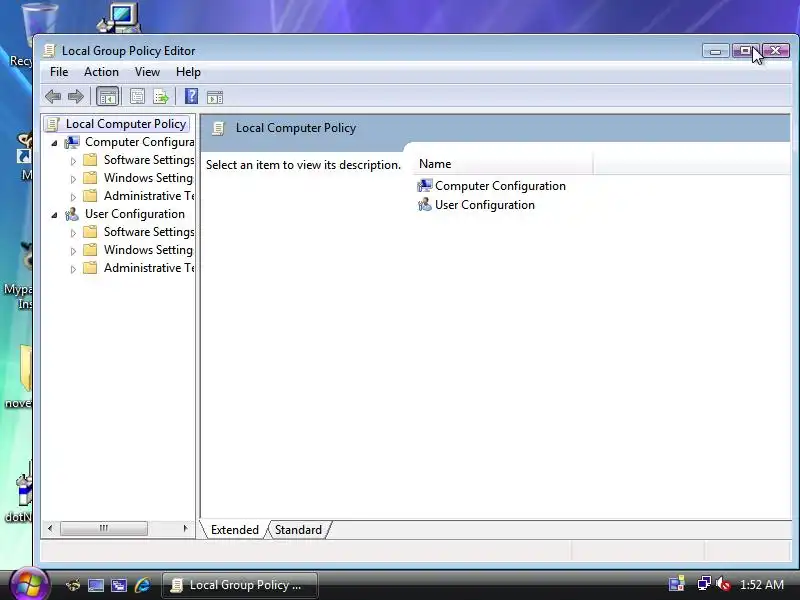Image resolution: width=800 pixels, height=600 pixels.
Task: Expand Administrative Templates under User Configuration
Action: tap(73, 268)
